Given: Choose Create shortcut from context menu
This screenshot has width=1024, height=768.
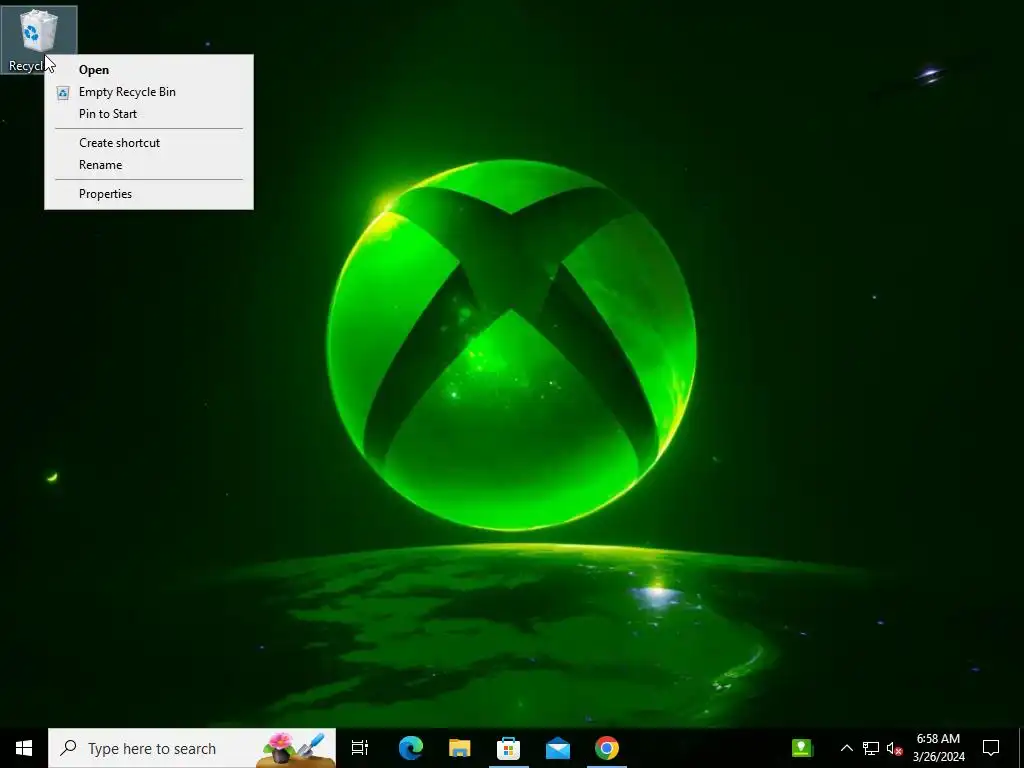Looking at the screenshot, I should (149, 143).
